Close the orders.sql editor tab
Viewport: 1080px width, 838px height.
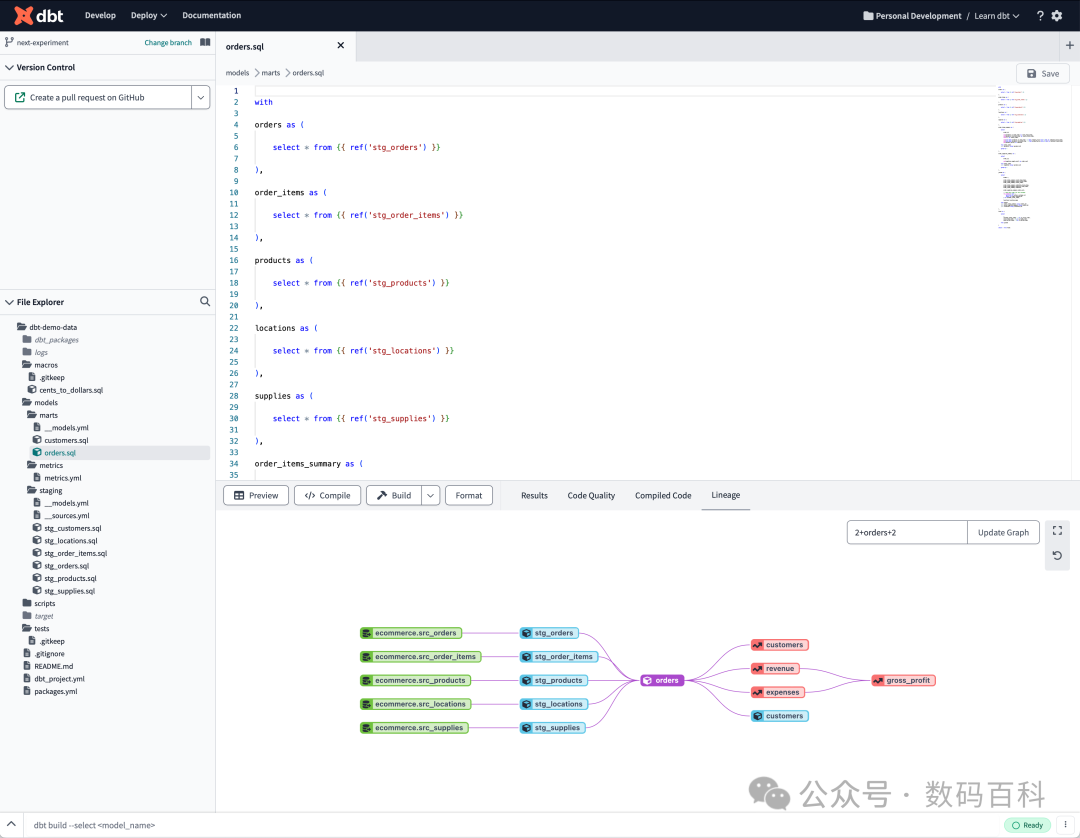click(x=340, y=46)
